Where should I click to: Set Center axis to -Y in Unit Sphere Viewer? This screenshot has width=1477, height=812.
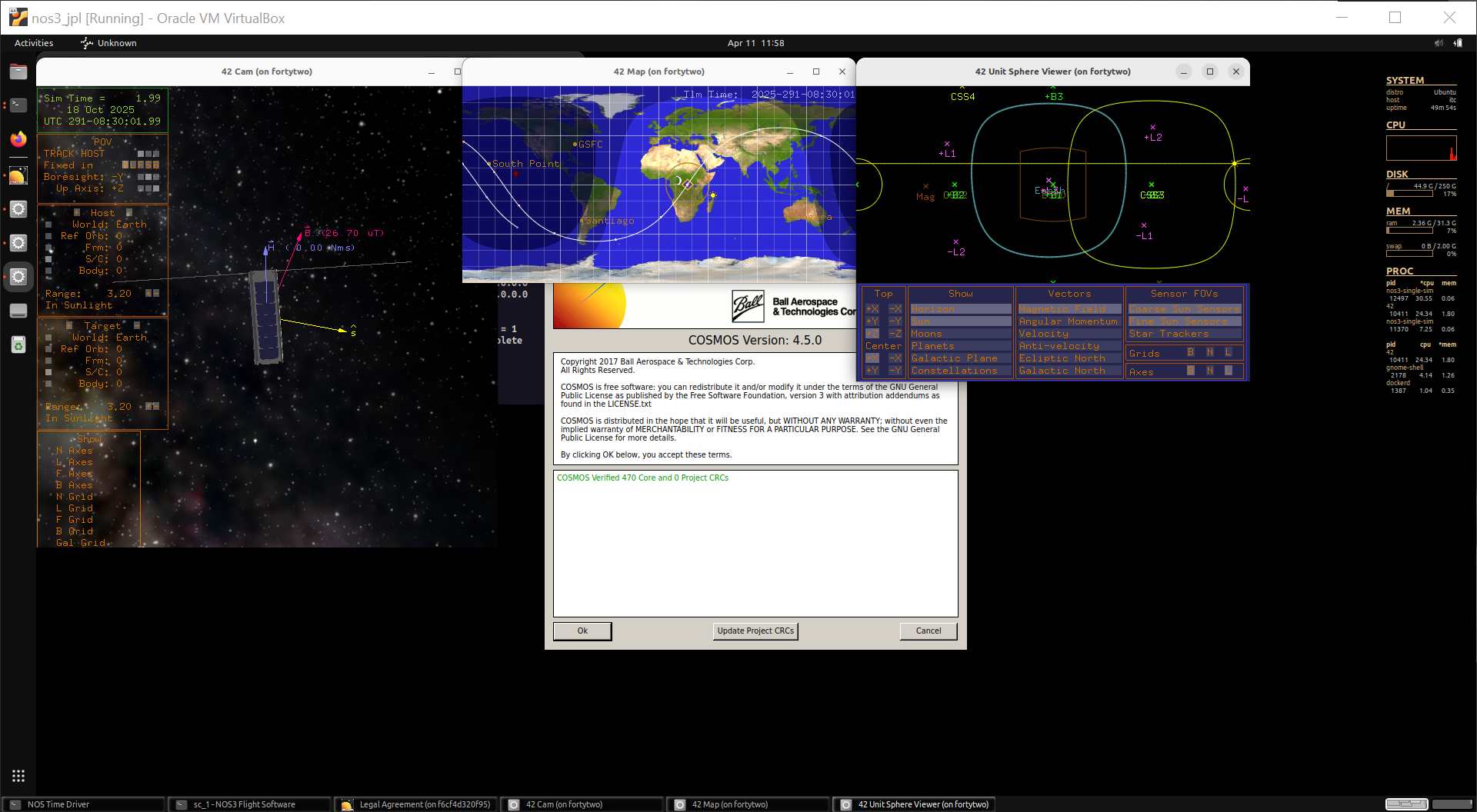tap(895, 371)
